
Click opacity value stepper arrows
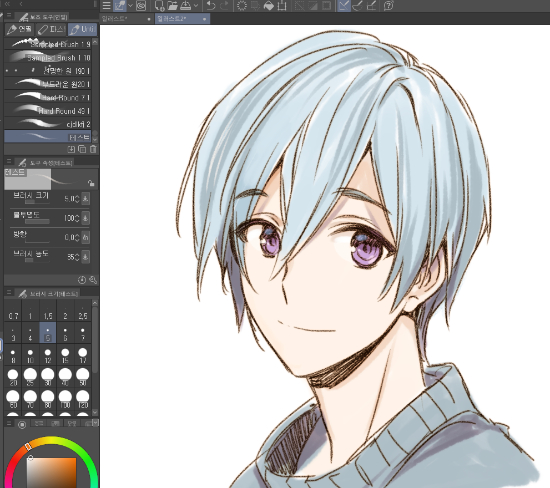tap(78, 218)
